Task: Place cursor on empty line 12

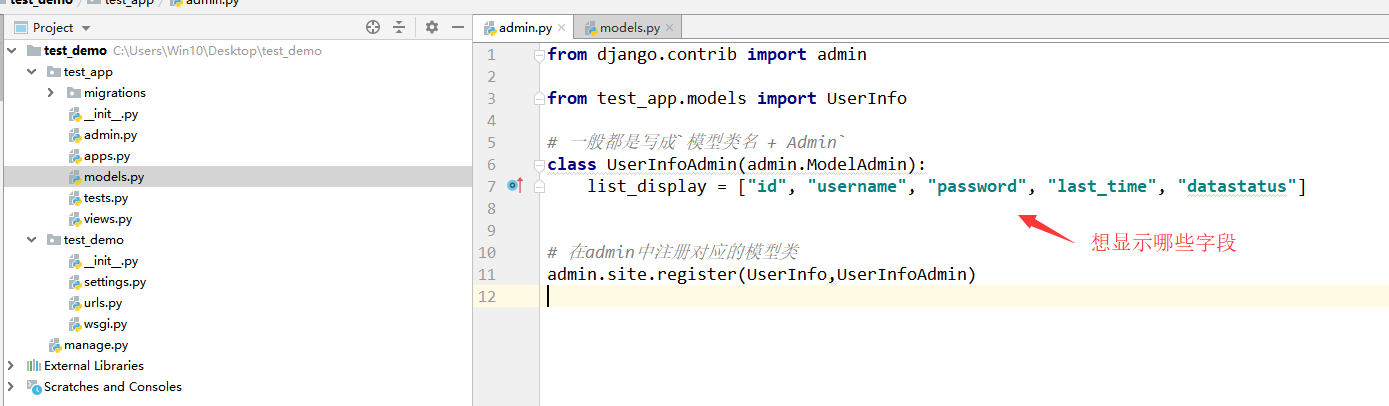Action: pos(932,296)
